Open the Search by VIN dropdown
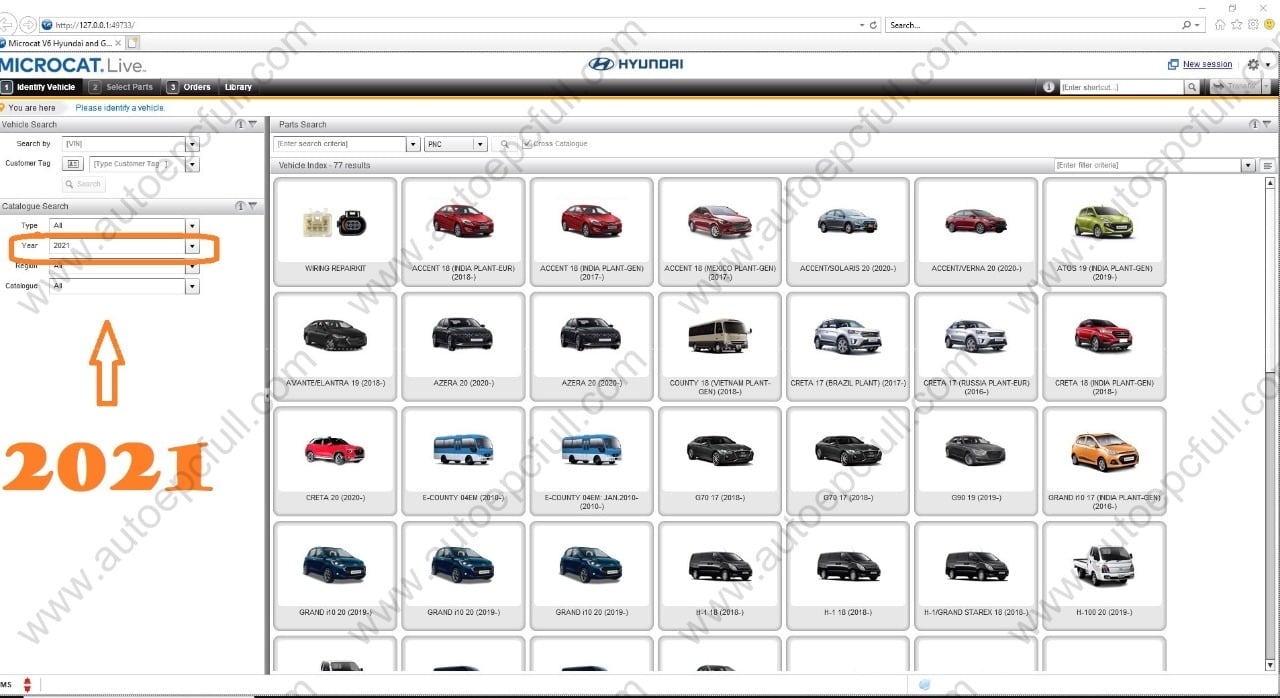Image resolution: width=1280 pixels, height=698 pixels. pyautogui.click(x=192, y=144)
